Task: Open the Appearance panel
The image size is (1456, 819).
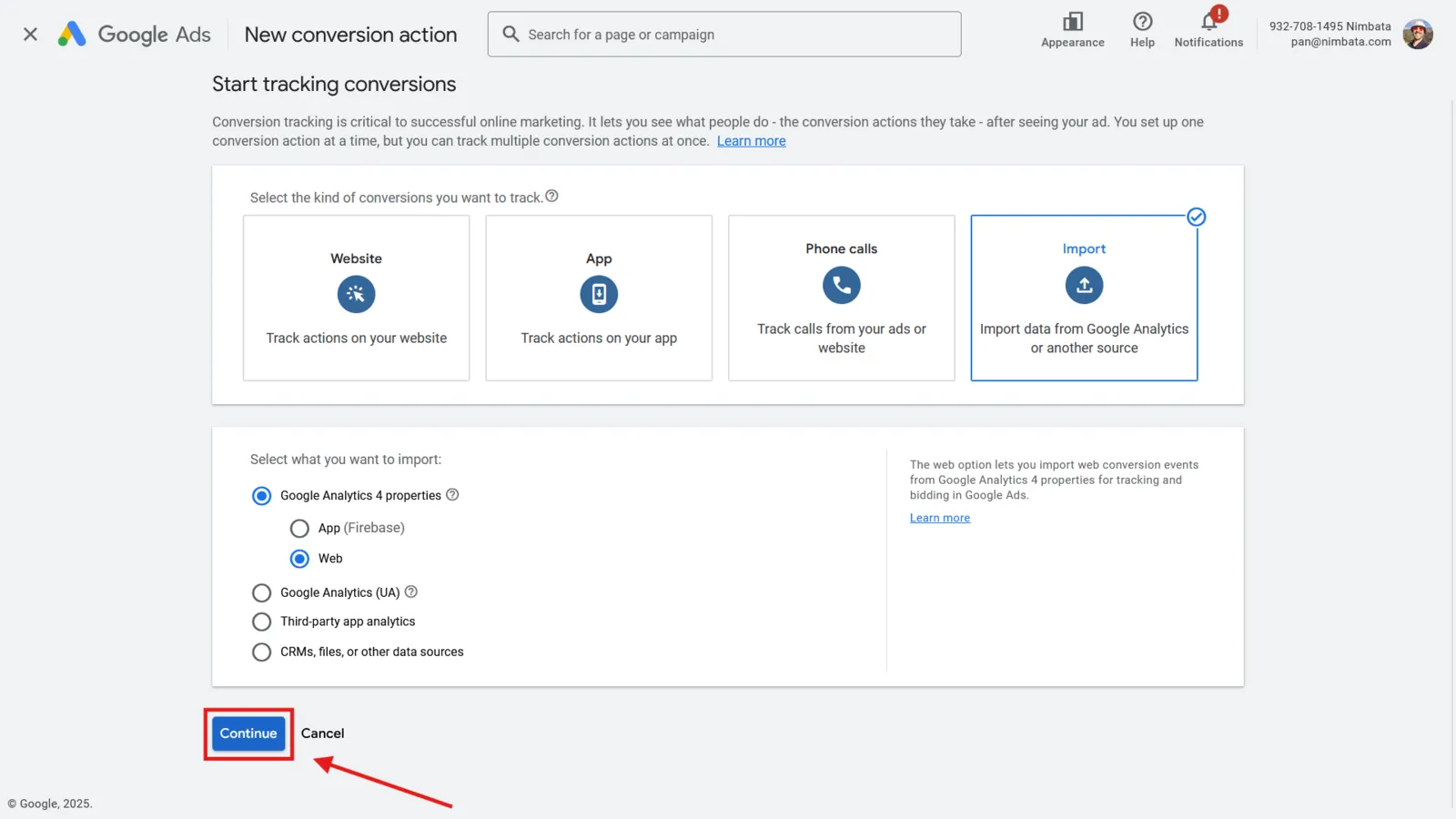Action: pos(1073,30)
